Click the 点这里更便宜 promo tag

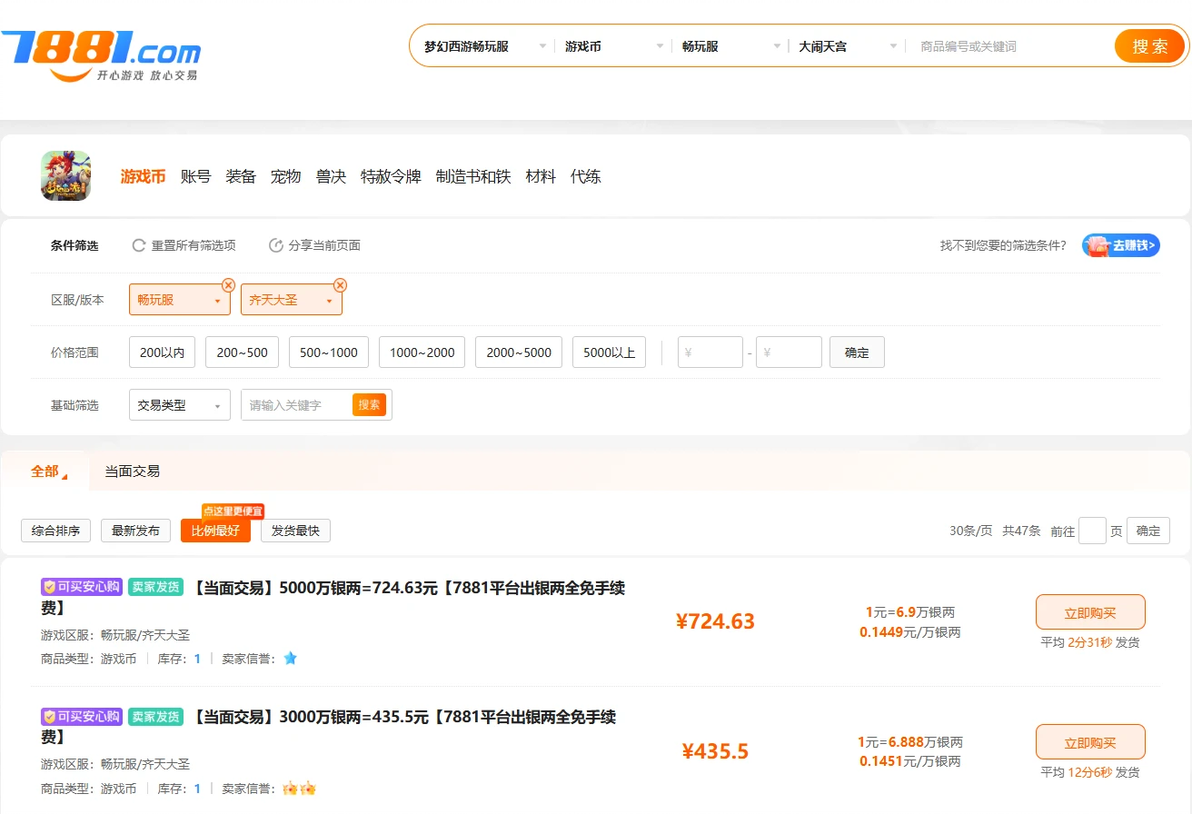click(x=233, y=511)
